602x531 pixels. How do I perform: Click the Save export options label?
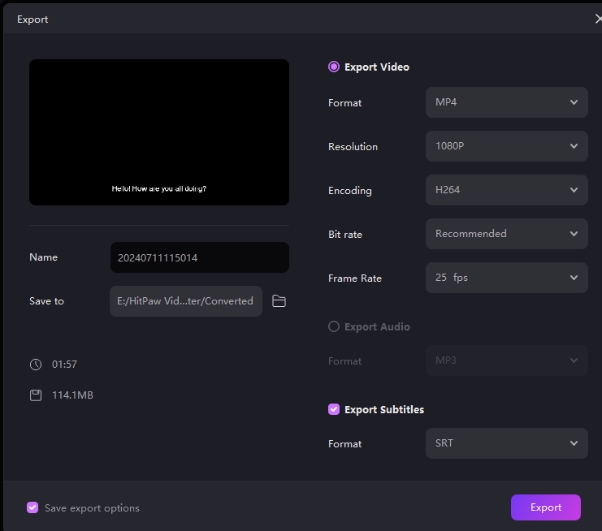coord(92,508)
